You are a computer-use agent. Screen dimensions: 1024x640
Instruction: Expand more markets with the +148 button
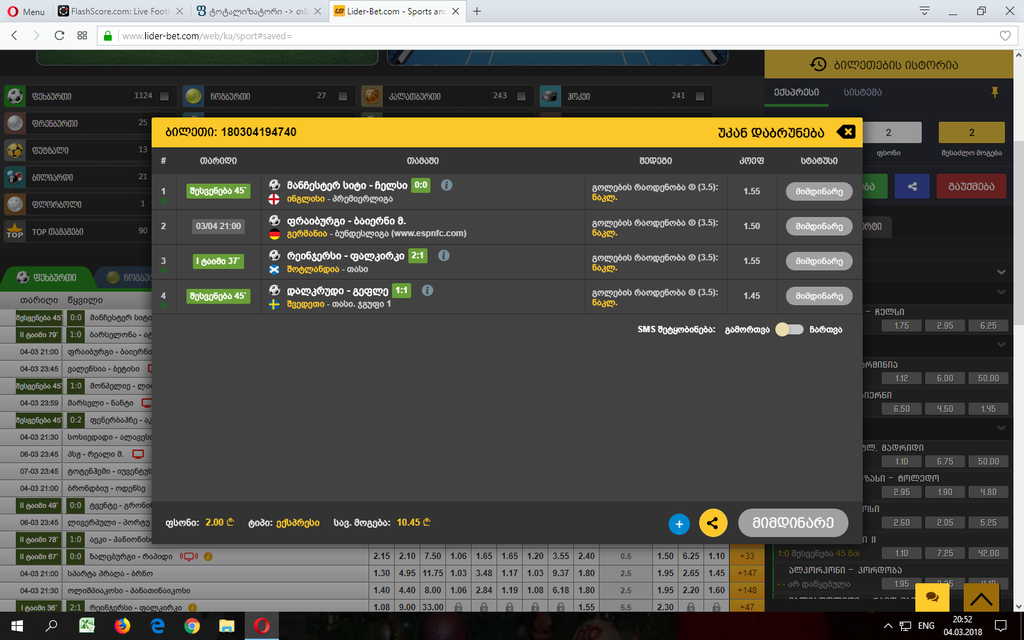[747, 590]
